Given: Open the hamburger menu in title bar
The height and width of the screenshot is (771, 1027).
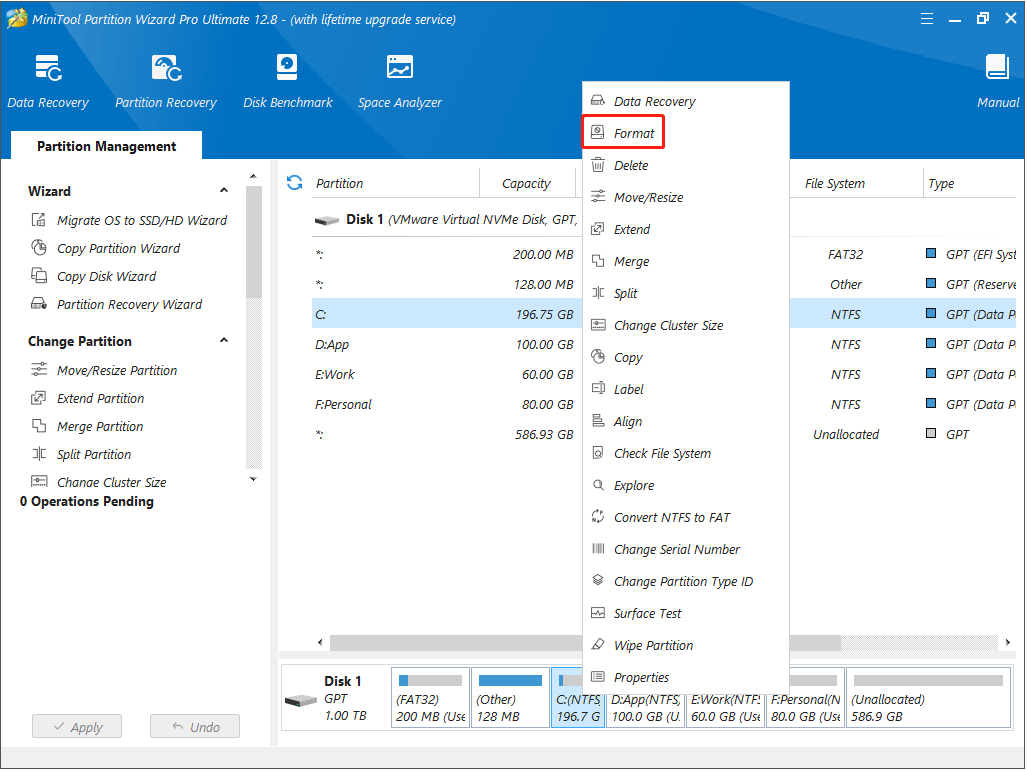Looking at the screenshot, I should pos(927,18).
